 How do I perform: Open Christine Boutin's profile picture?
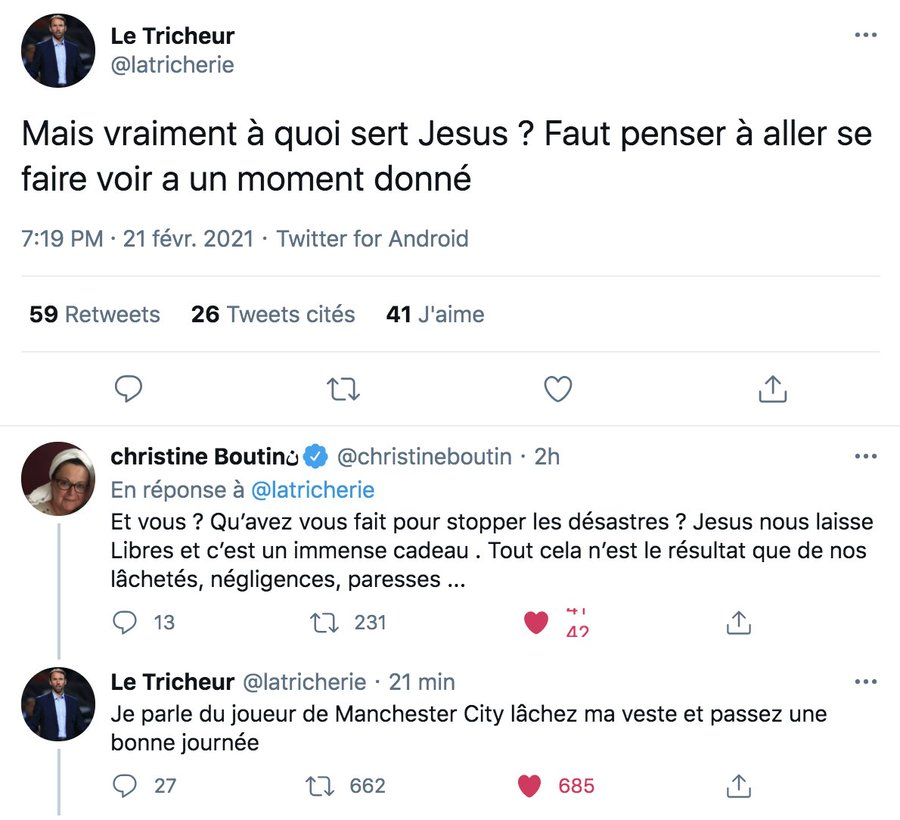58,479
